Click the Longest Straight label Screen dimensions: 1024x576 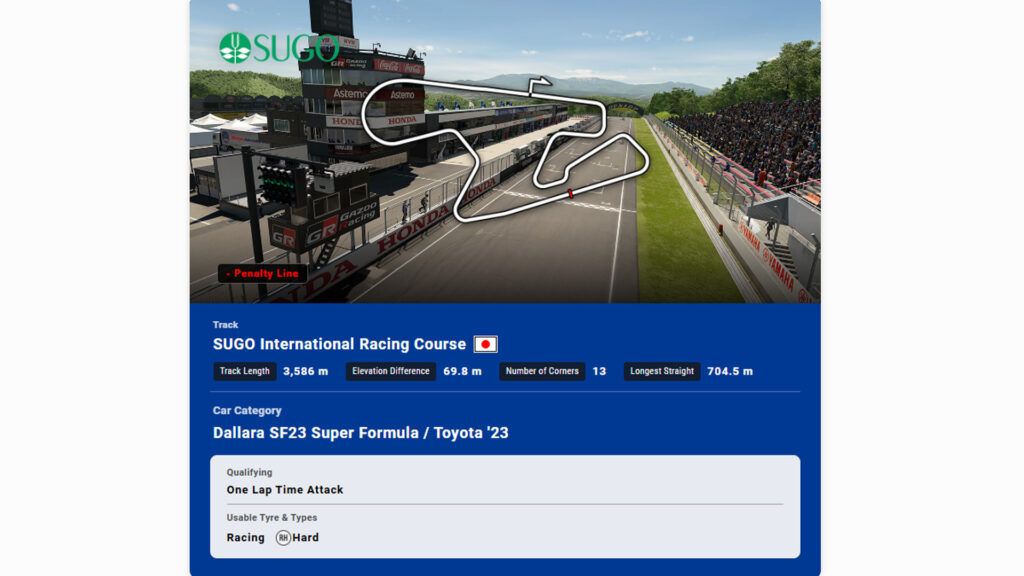(x=662, y=371)
